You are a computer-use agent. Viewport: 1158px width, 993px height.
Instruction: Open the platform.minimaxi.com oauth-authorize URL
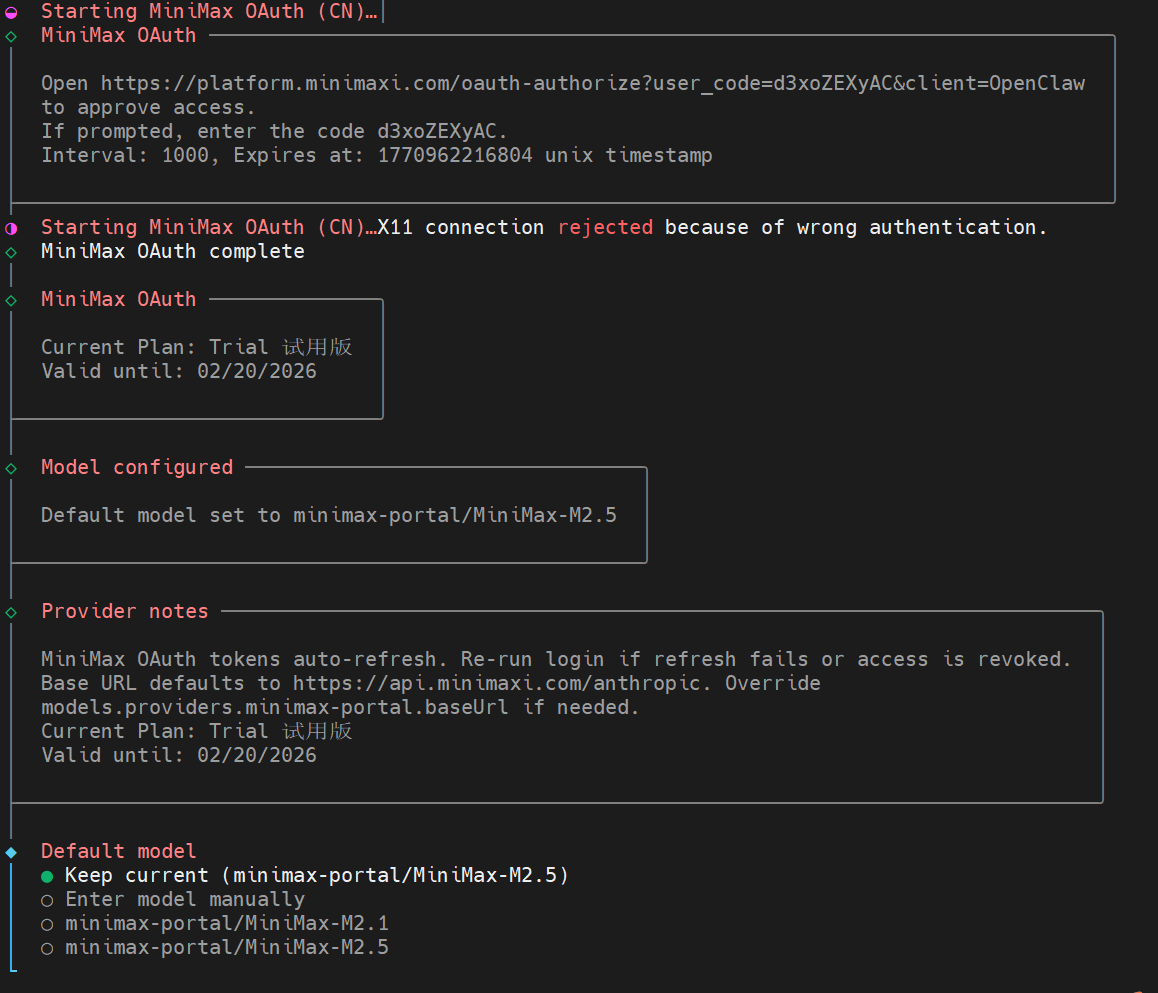coord(592,83)
